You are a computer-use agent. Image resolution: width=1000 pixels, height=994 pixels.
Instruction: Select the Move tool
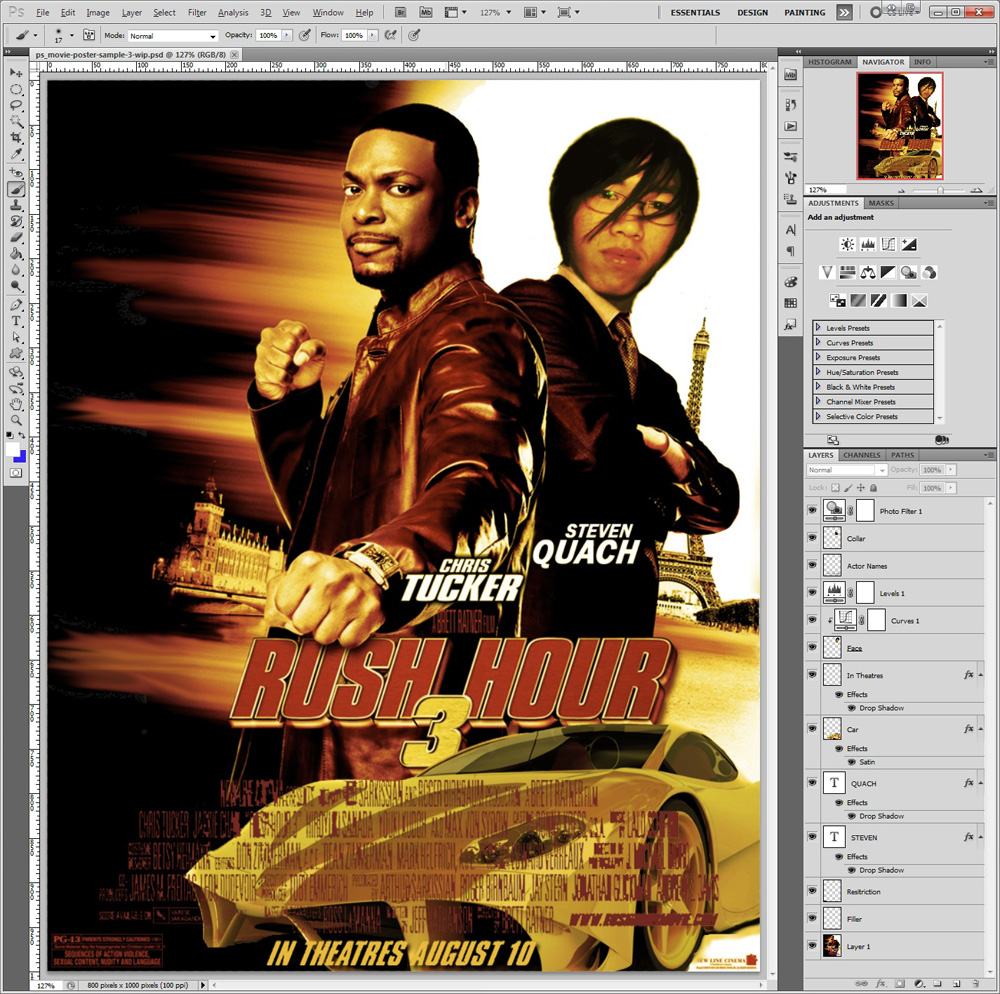click(x=16, y=73)
